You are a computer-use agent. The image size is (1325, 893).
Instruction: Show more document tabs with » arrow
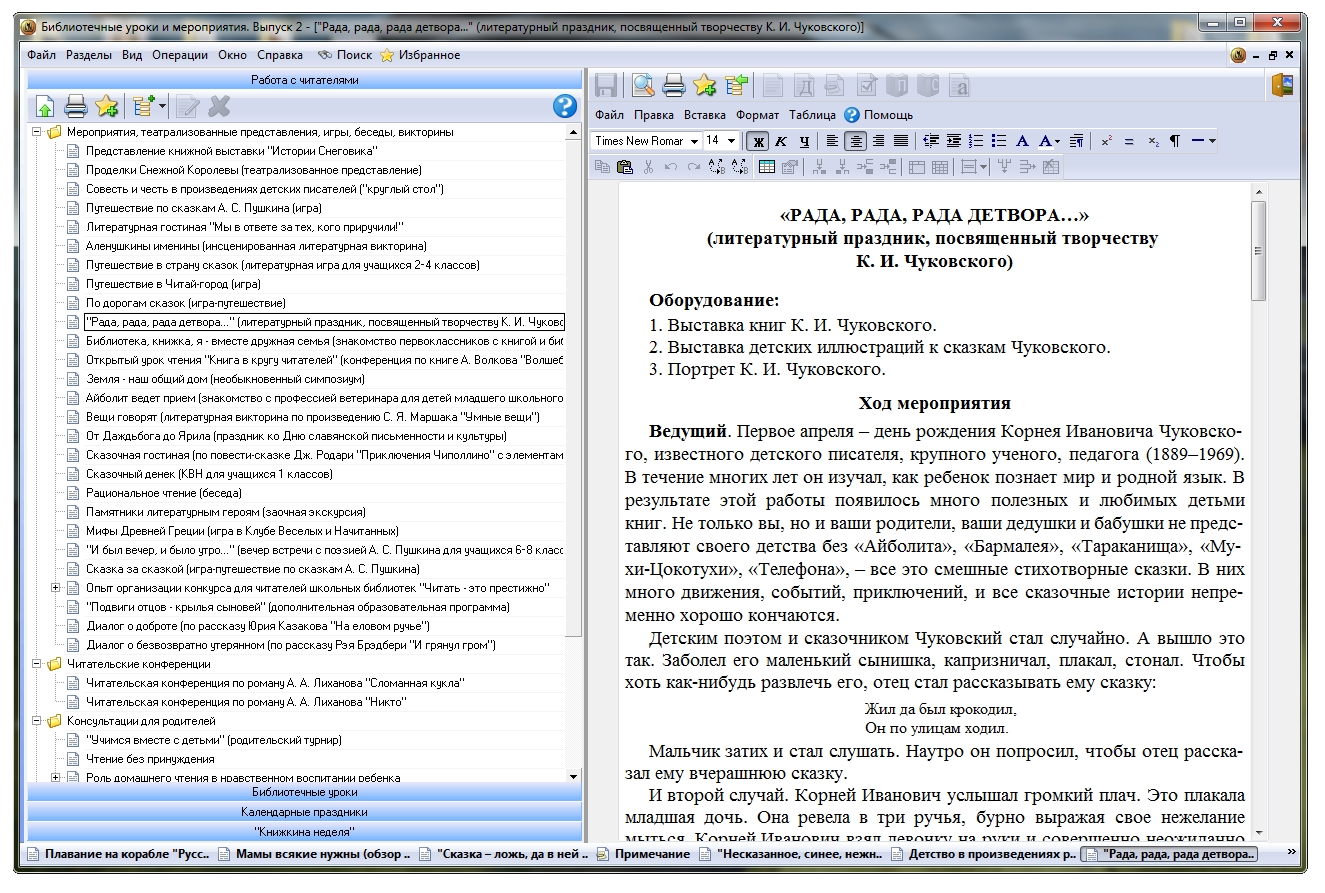click(x=1291, y=854)
